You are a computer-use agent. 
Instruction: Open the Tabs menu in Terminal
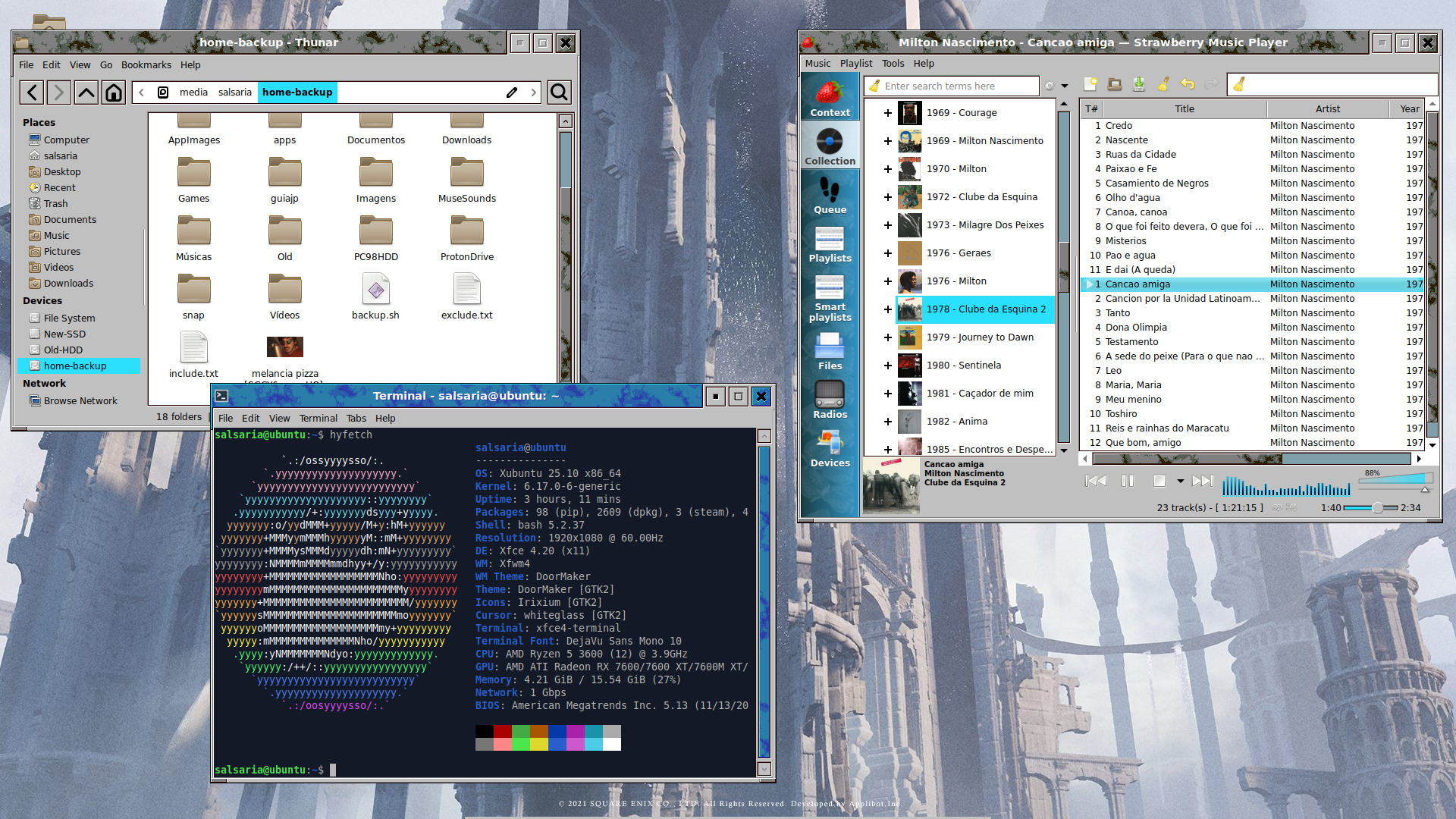coord(356,419)
